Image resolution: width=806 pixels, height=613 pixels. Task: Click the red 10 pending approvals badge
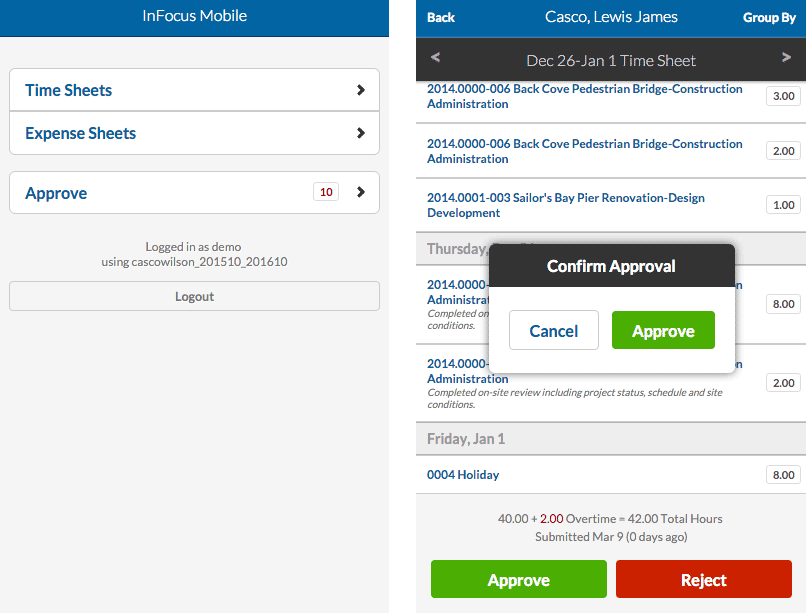click(326, 192)
